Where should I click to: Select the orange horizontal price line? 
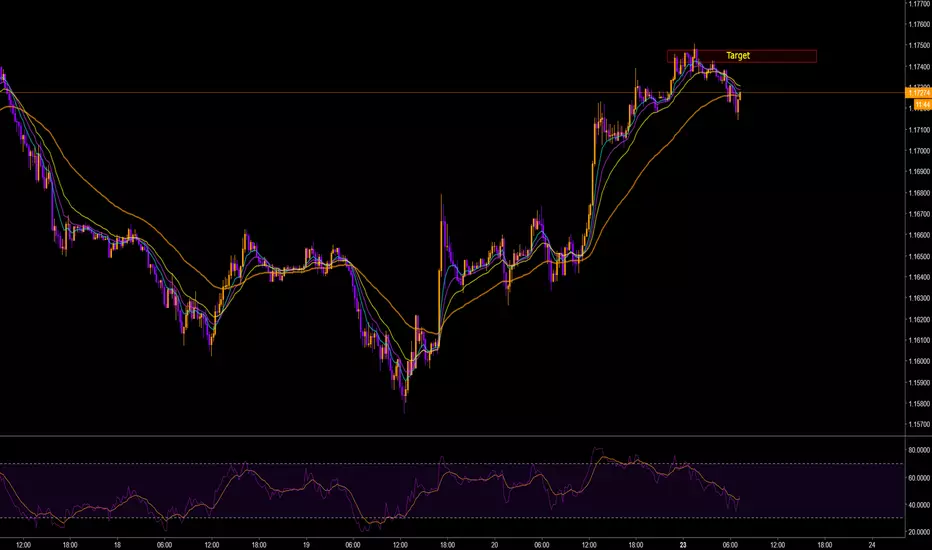pos(452,93)
